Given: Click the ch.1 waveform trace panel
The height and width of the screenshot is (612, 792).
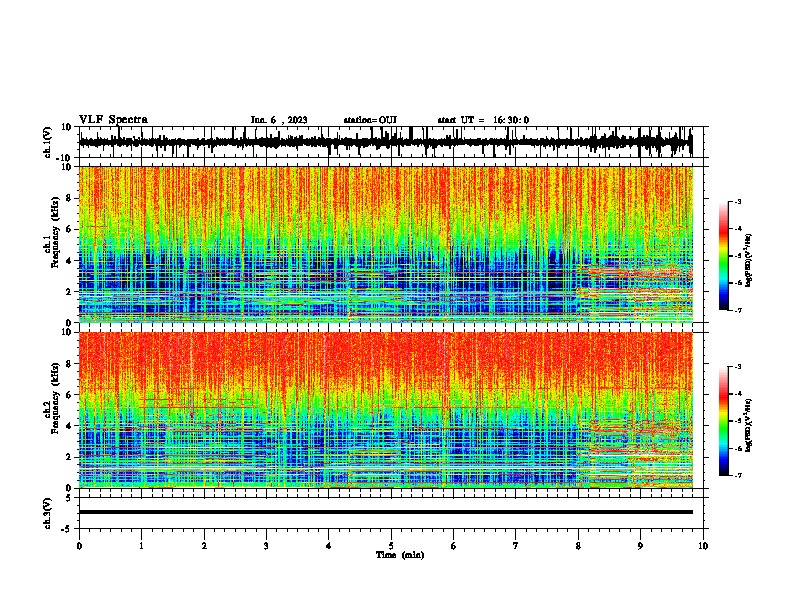Looking at the screenshot, I should [x=390, y=142].
